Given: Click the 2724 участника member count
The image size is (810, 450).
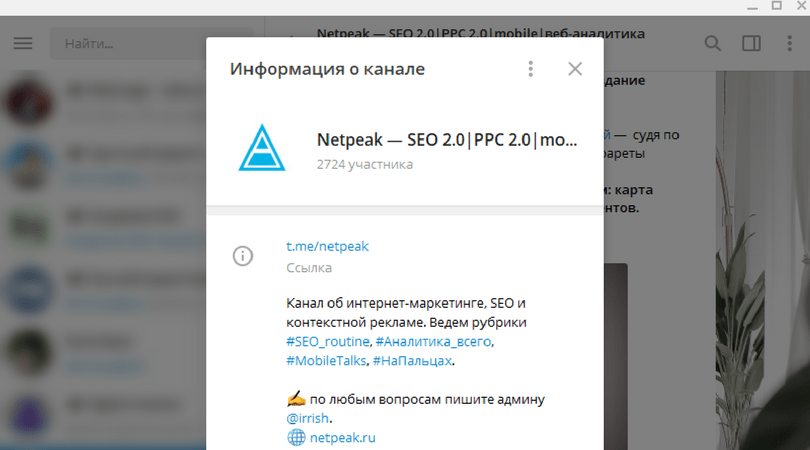Looking at the screenshot, I should pos(365,164).
